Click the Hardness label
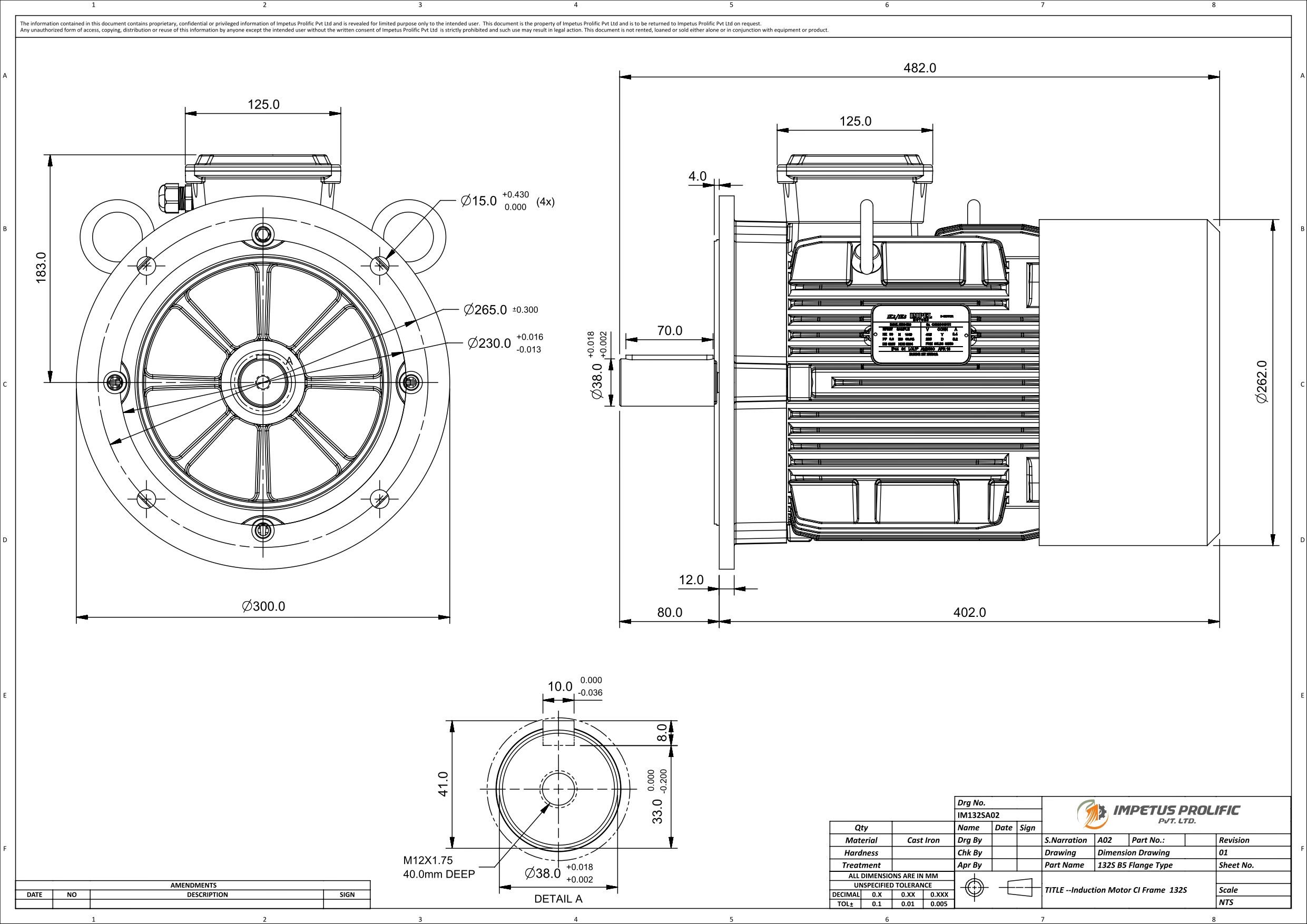This screenshot has width=1307, height=924. [x=861, y=853]
